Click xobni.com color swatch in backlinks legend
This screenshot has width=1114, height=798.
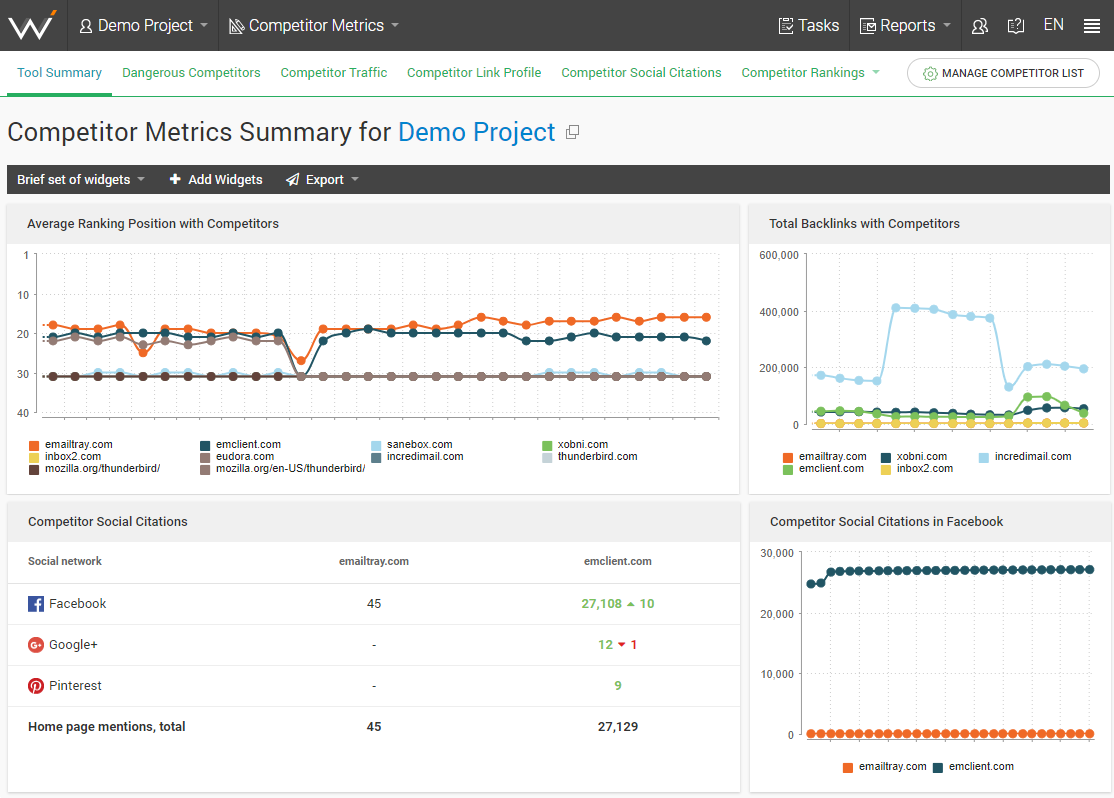pos(886,458)
